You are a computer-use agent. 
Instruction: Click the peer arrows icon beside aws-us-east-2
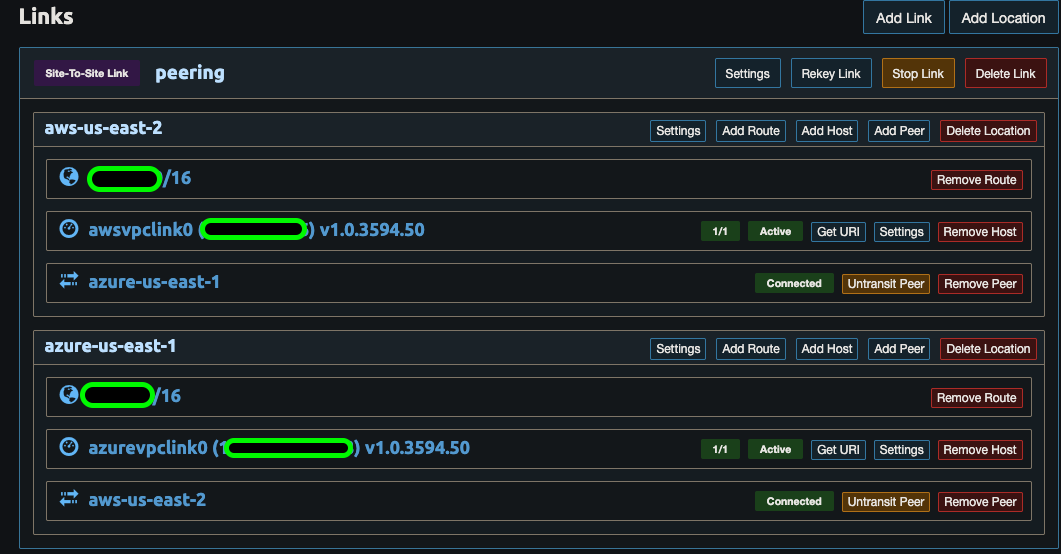coord(69,500)
